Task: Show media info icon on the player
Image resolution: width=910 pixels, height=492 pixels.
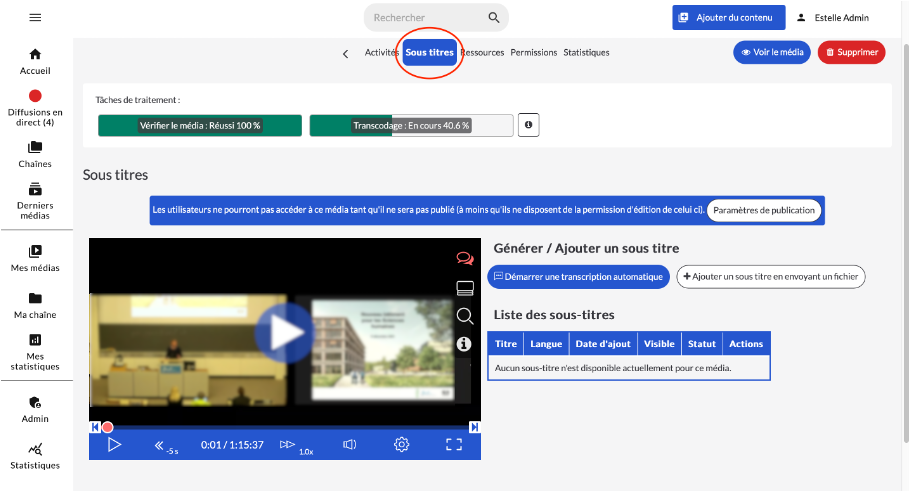Action: [464, 344]
